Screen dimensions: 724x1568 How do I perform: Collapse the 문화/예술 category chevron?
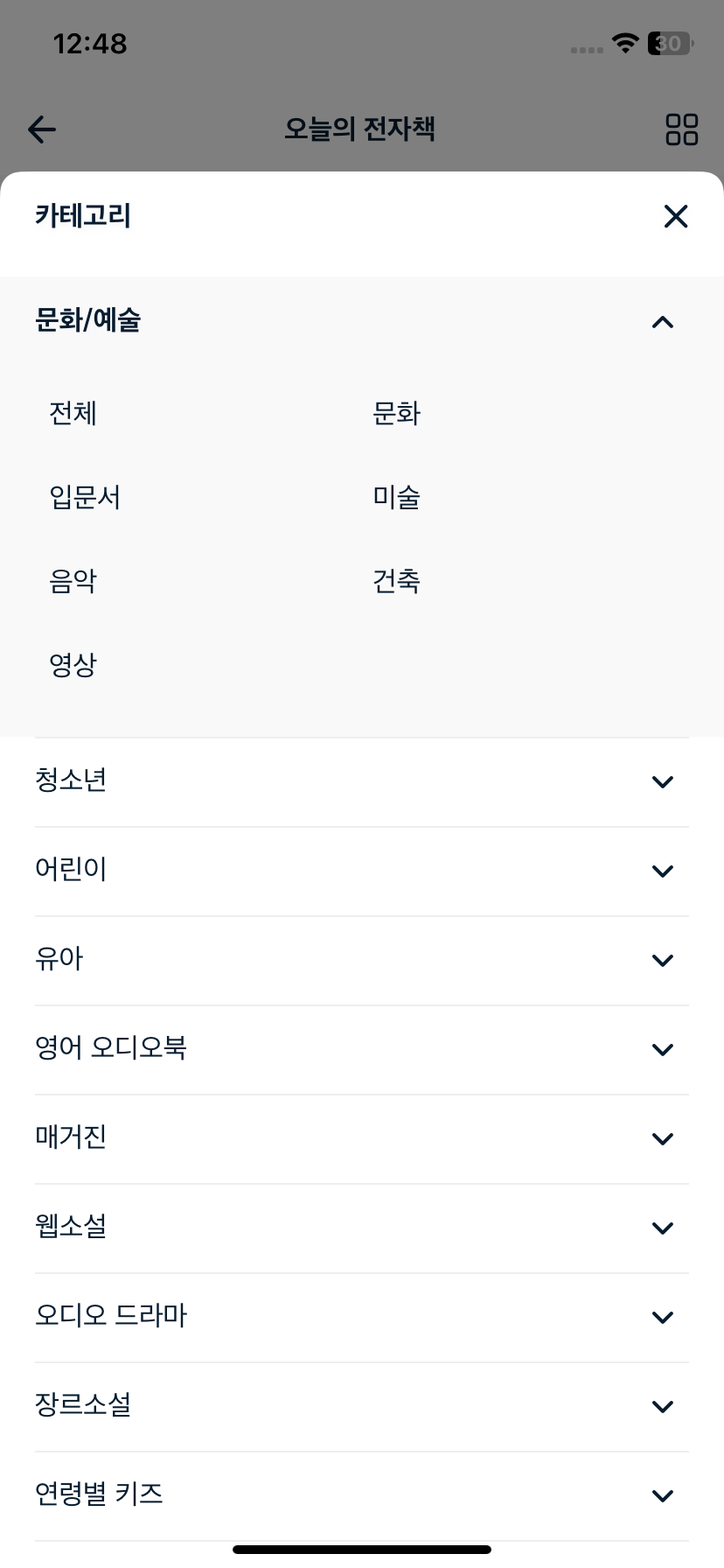663,322
